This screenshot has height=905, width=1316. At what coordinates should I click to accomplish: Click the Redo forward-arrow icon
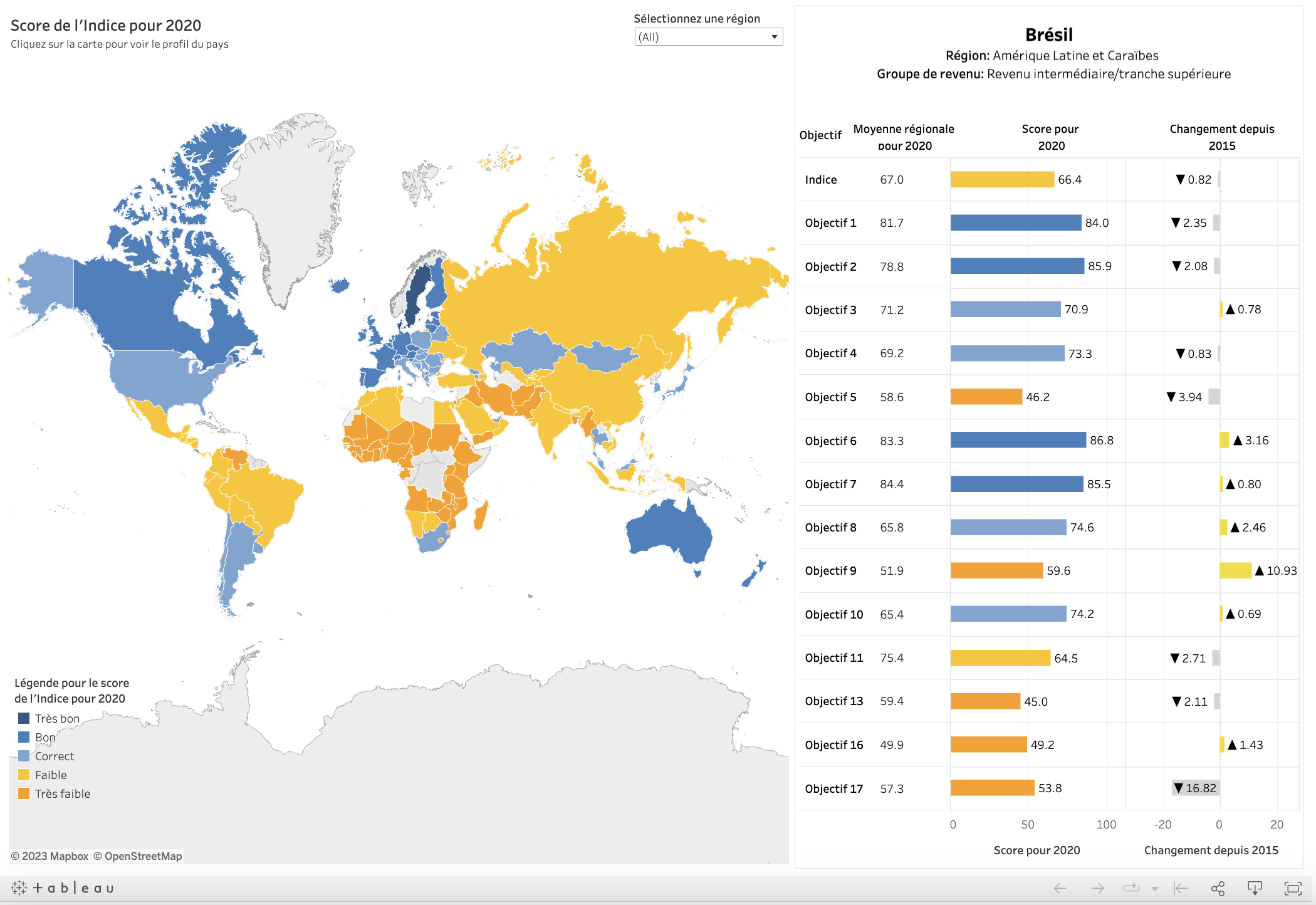tap(1097, 888)
